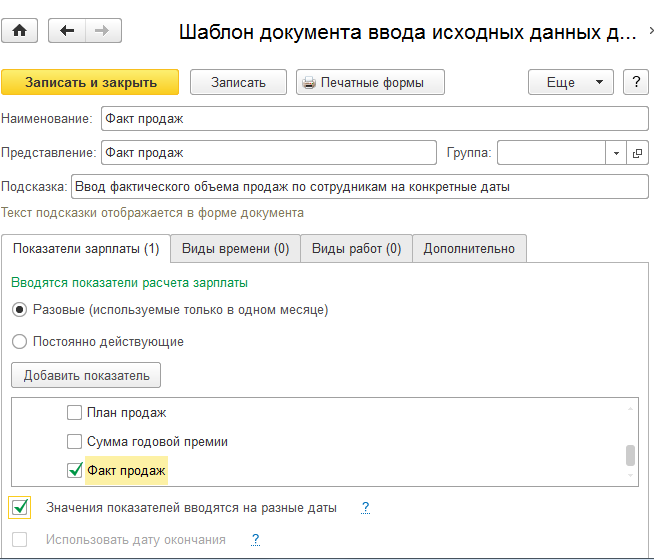Click into the Подсказка text field

pyautogui.click(x=360, y=187)
